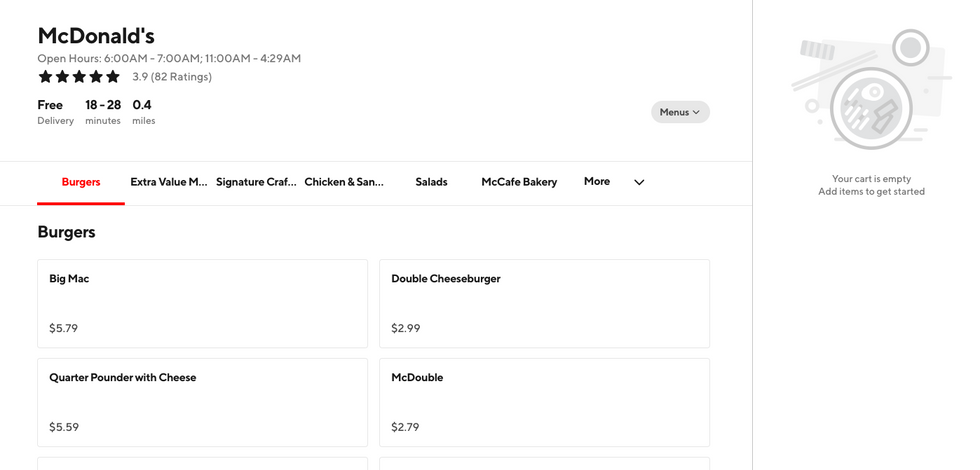Switch to Extra Value Meals tab
This screenshot has width=980, height=470.
169,182
